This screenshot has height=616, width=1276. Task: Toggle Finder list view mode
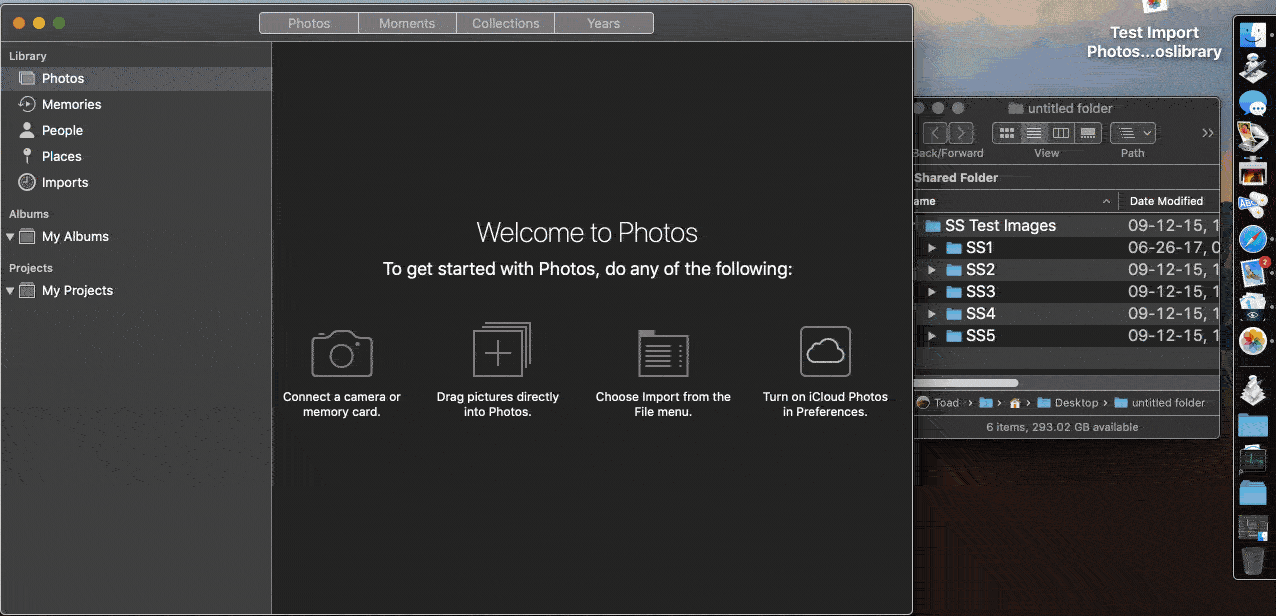pos(1032,132)
